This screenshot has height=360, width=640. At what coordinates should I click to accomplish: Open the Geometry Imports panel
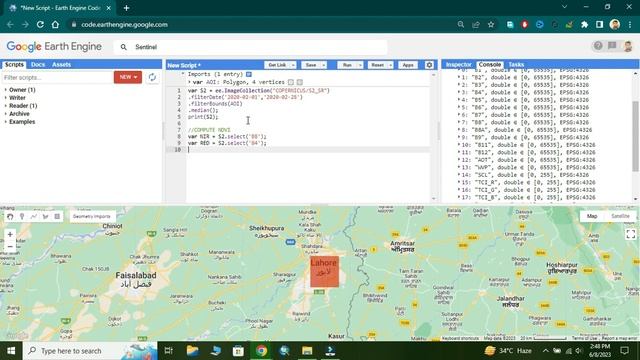tap(92, 216)
